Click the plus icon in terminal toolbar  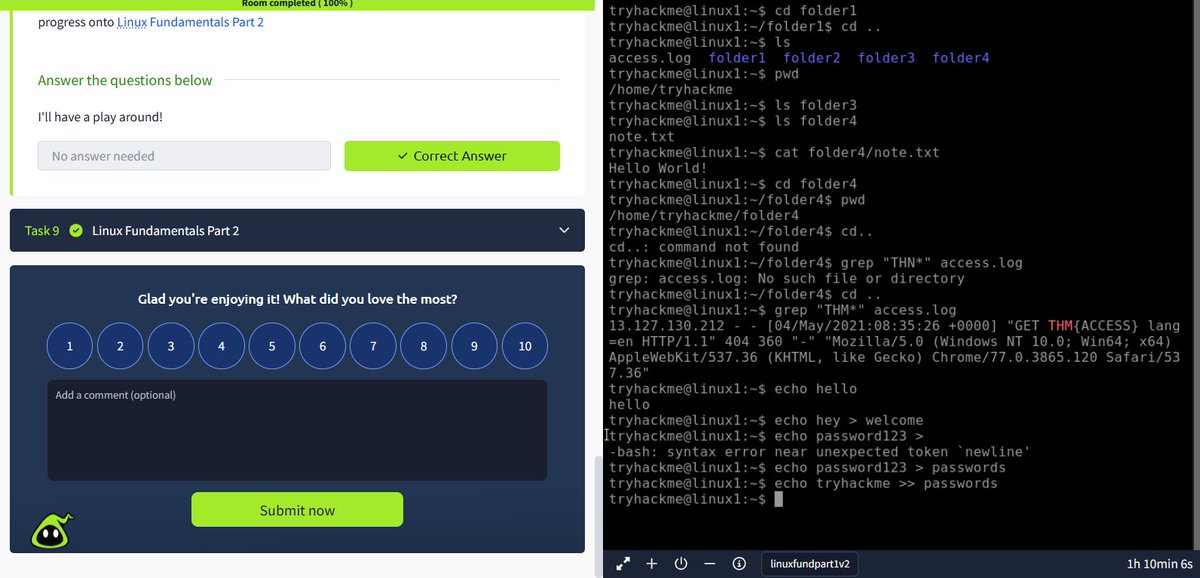(651, 564)
